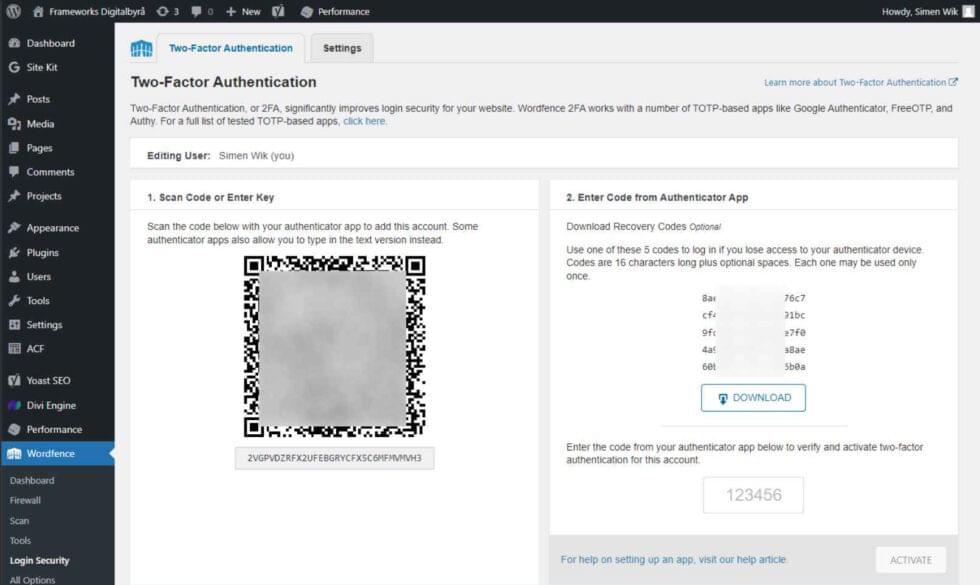
Task: Open Yoast icon in admin bar
Action: pos(278,11)
